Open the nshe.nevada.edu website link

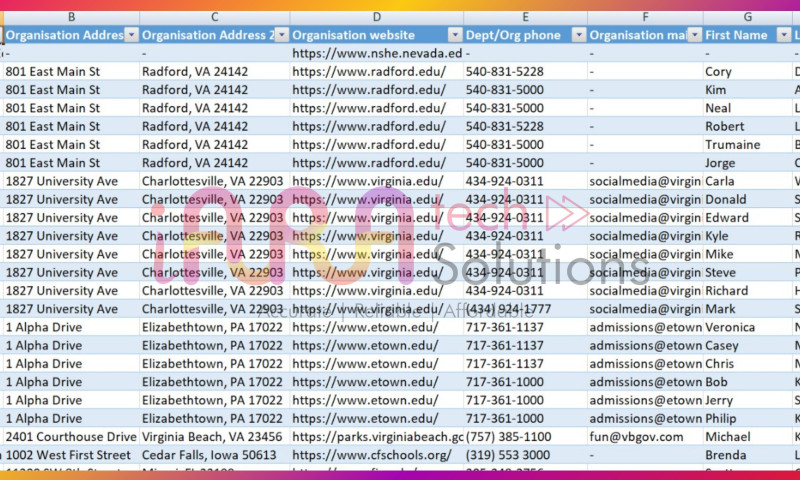(377, 53)
